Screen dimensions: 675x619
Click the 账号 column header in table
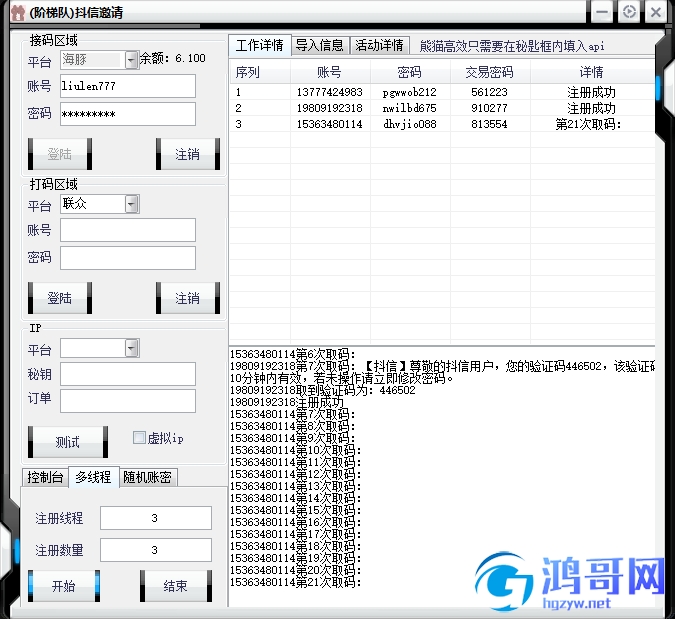point(330,72)
